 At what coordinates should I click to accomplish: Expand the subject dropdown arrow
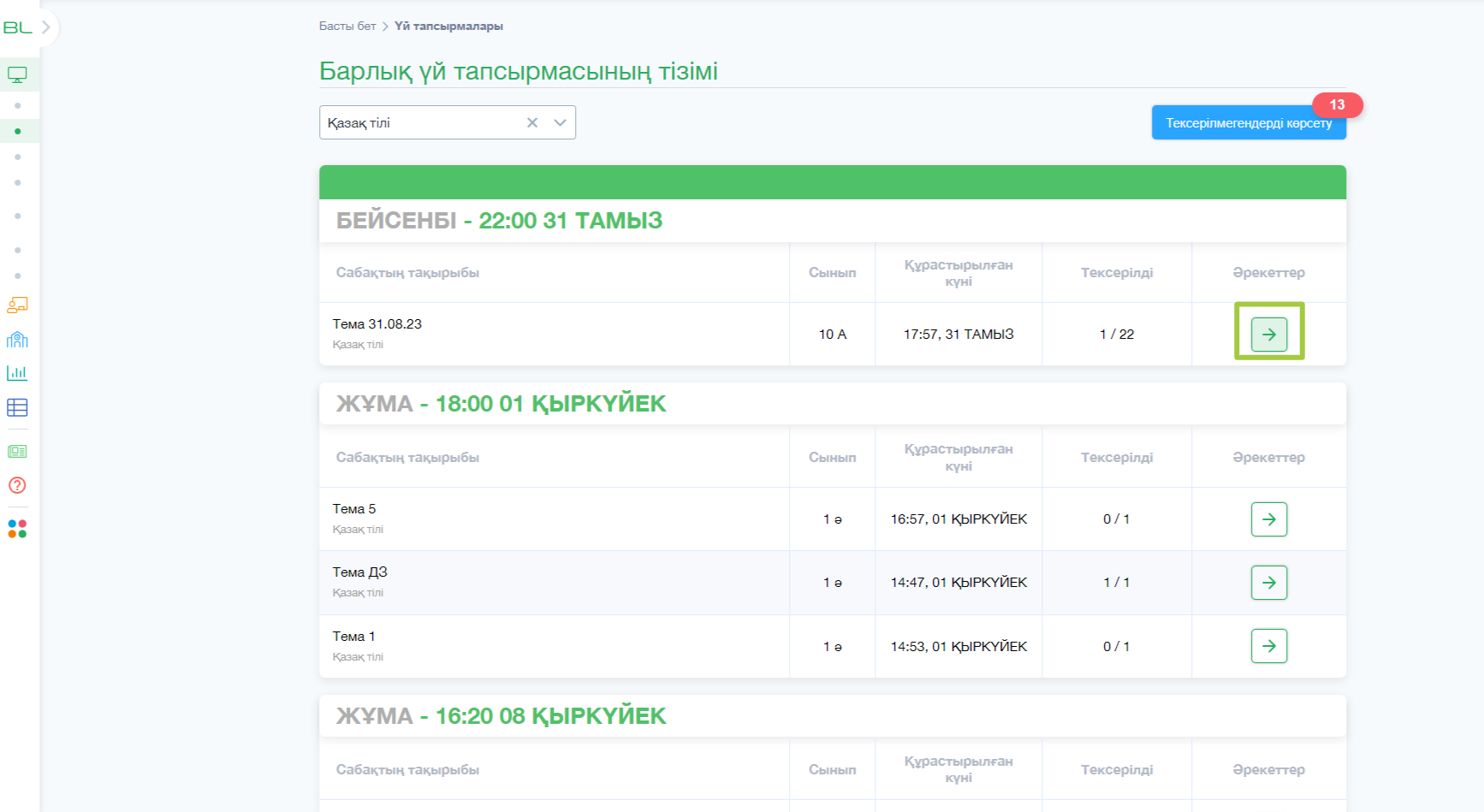(x=561, y=122)
